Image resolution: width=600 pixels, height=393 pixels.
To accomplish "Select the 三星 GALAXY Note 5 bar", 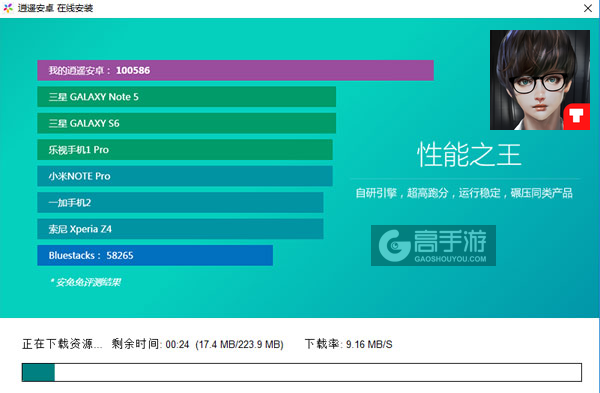I will (x=186, y=97).
